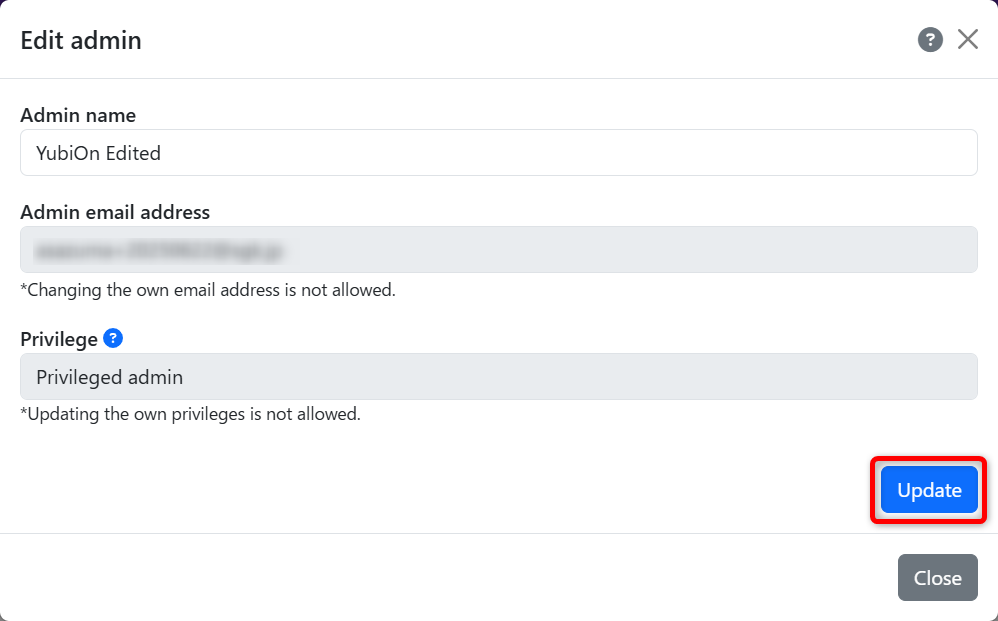This screenshot has height=621, width=998.
Task: Click blank header space right of title
Action: click(528, 39)
